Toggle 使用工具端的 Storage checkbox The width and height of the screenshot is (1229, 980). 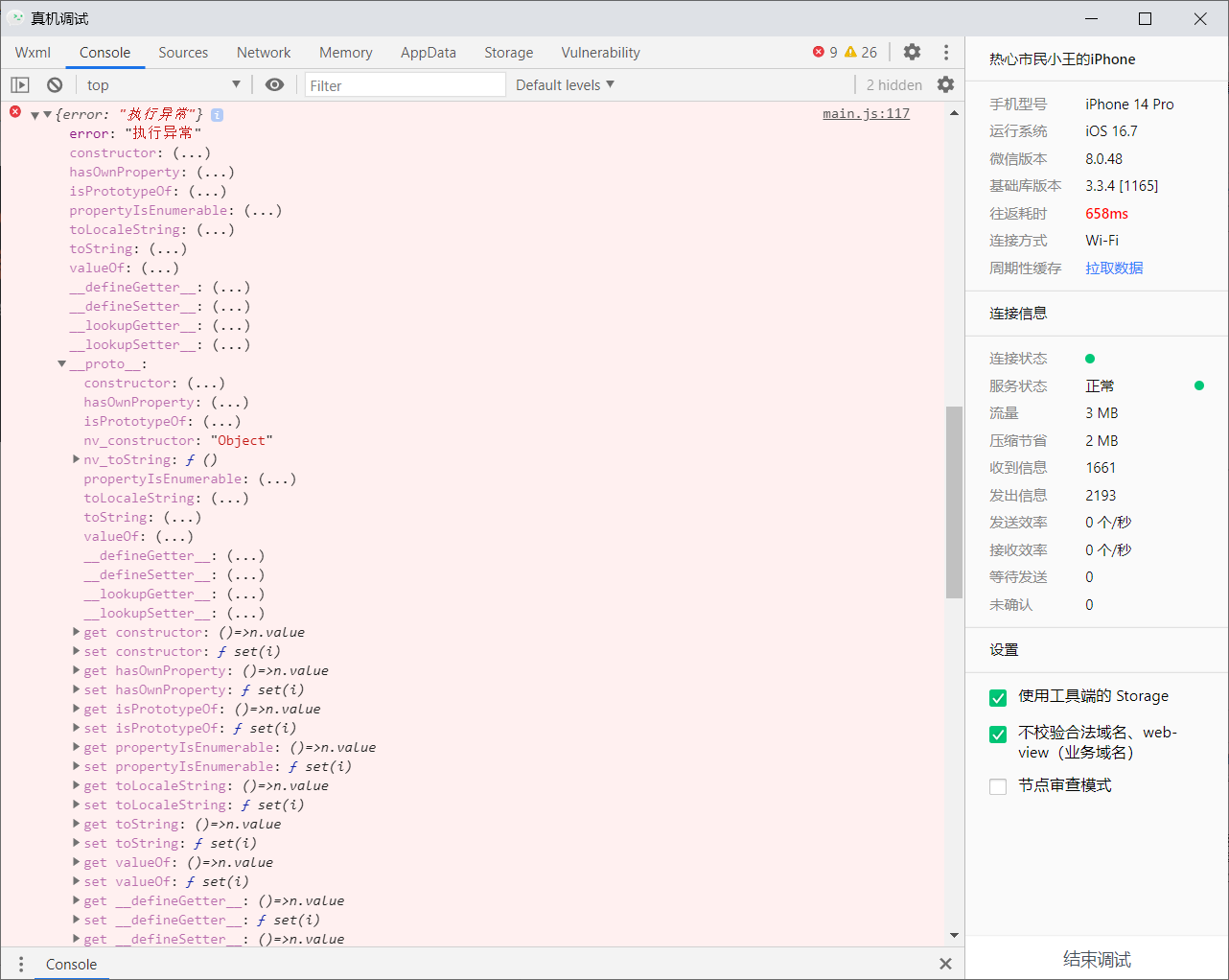click(998, 697)
